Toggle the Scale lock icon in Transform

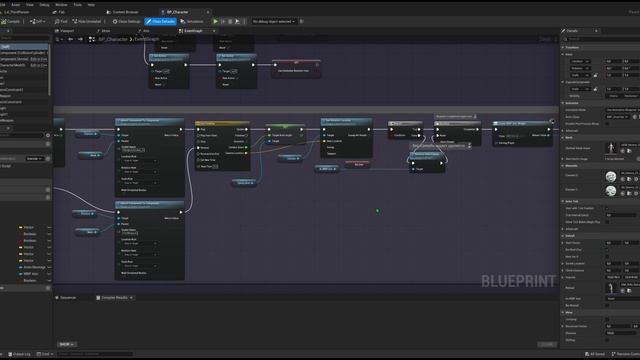(596, 75)
